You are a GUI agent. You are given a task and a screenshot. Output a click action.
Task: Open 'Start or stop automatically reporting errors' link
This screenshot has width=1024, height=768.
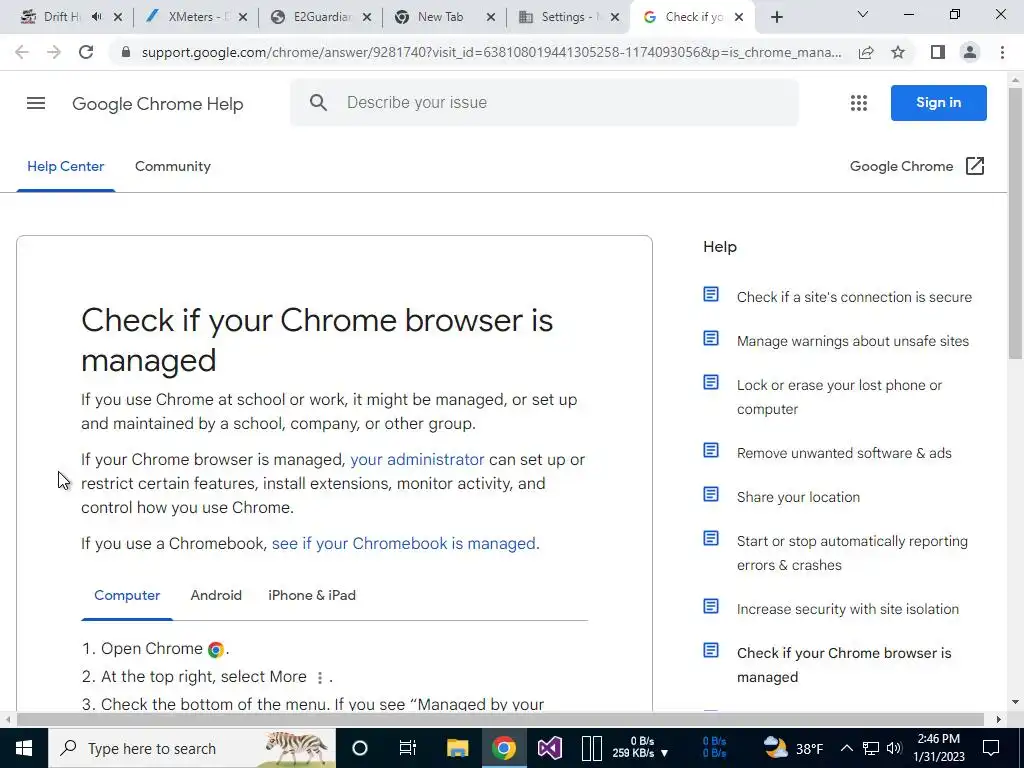click(852, 553)
